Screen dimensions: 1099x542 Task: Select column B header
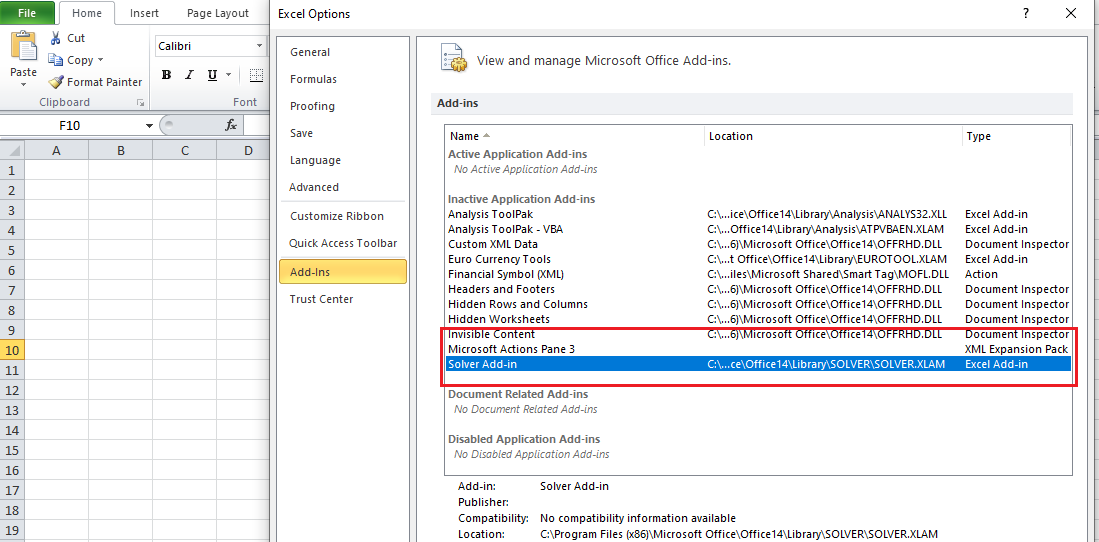pos(121,150)
